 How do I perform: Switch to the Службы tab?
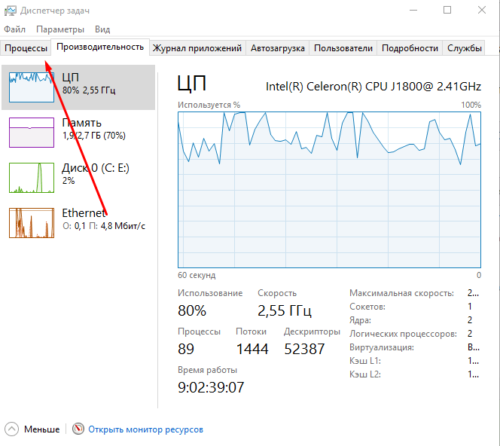pos(464,48)
